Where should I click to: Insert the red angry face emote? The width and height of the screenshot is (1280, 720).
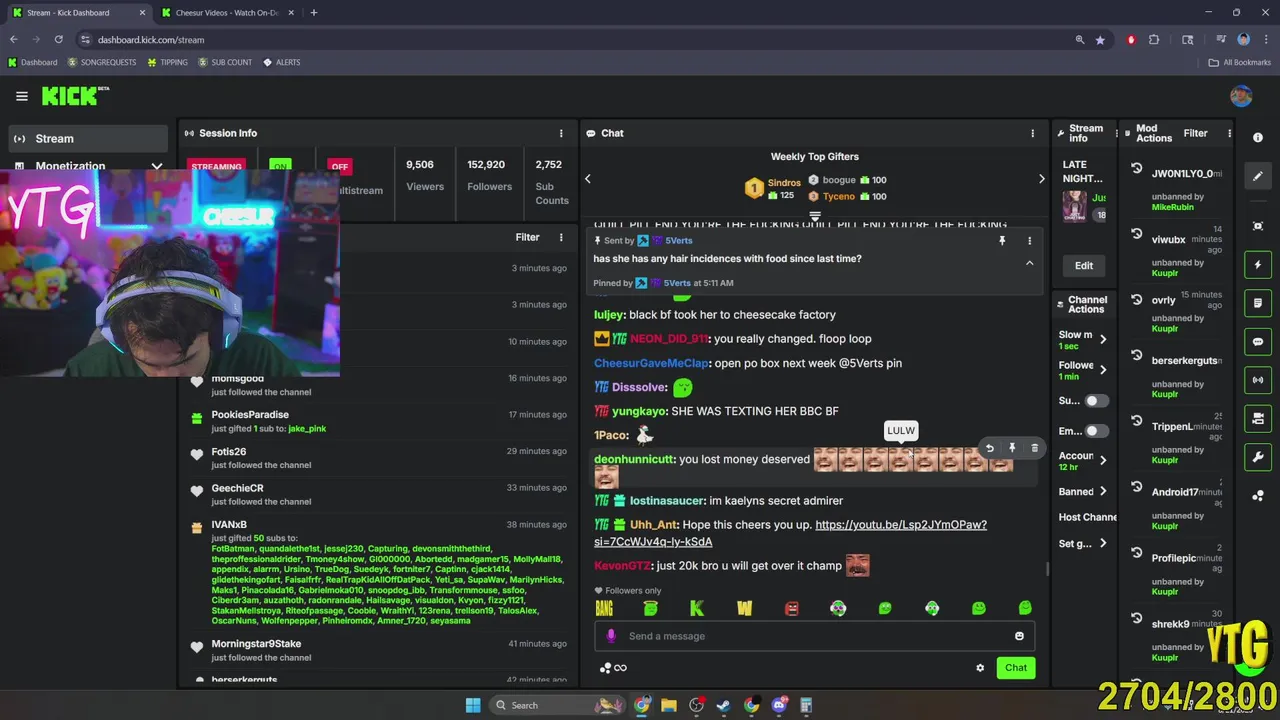tap(791, 608)
